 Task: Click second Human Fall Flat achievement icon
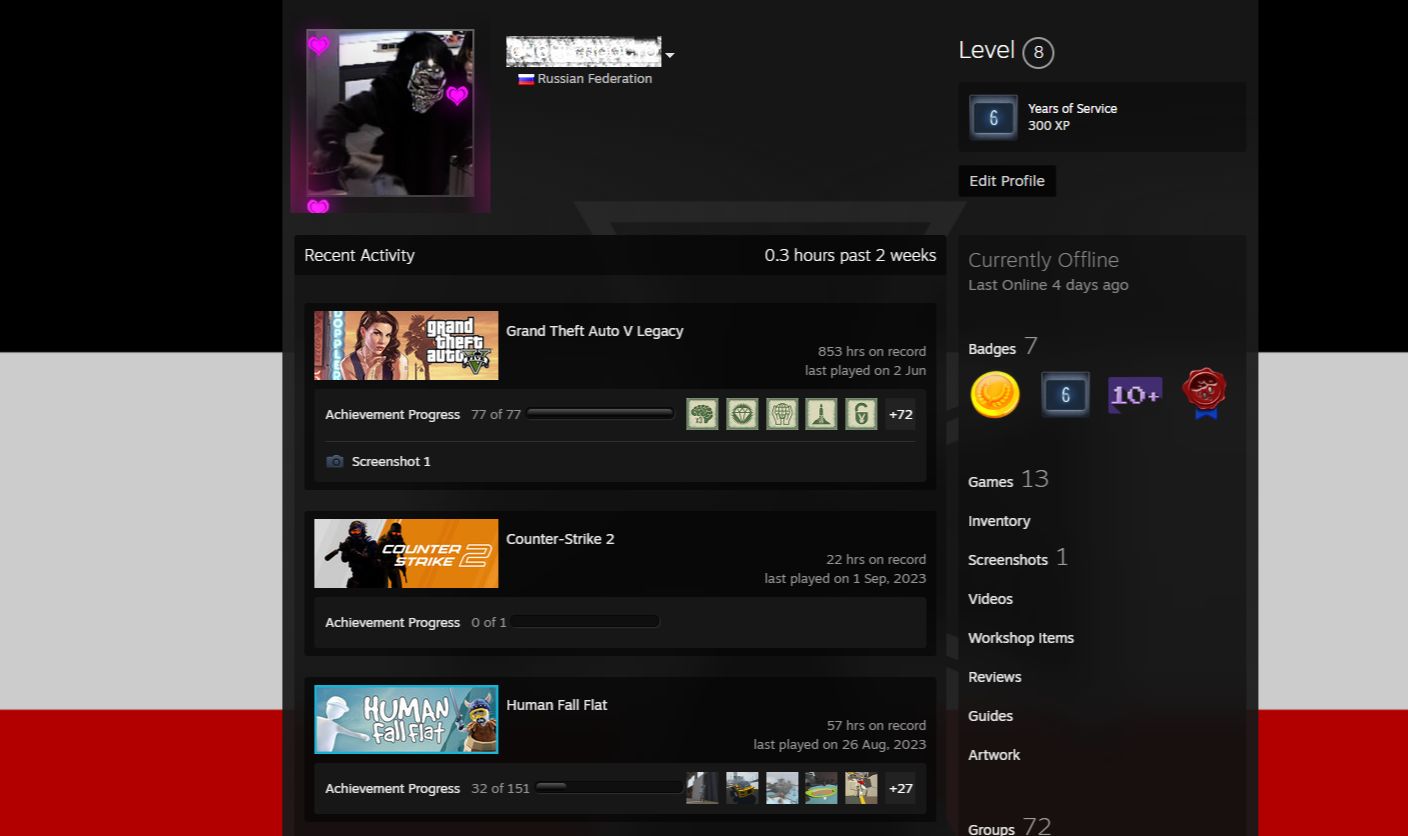point(742,788)
